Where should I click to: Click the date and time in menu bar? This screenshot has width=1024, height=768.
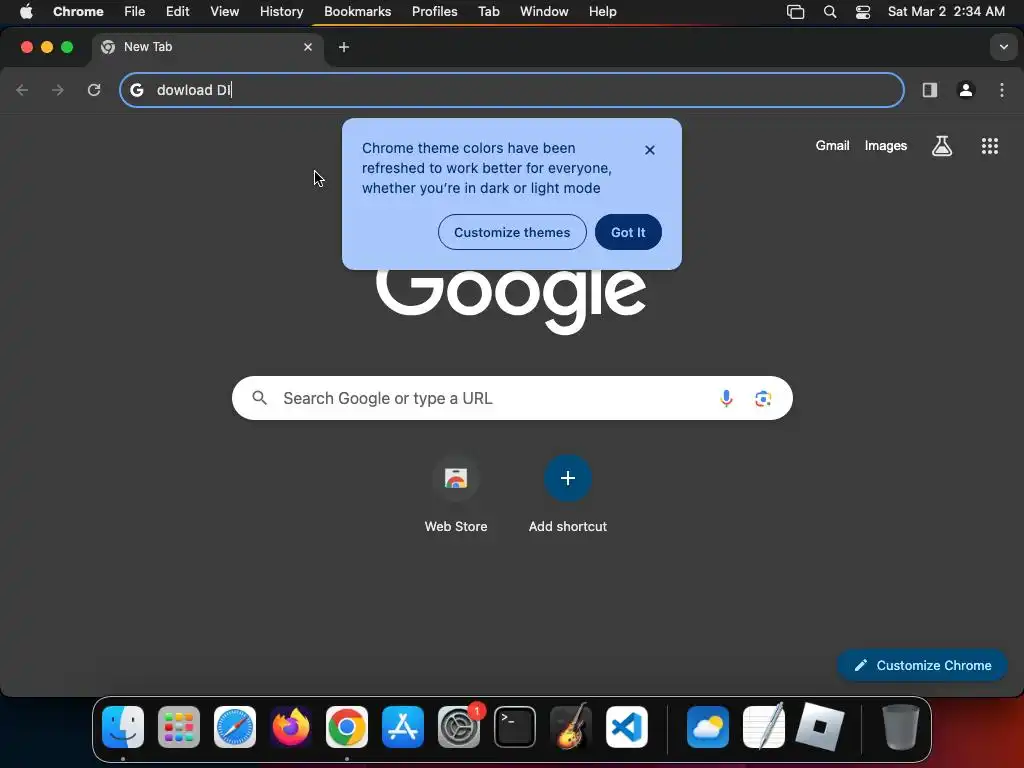click(946, 12)
